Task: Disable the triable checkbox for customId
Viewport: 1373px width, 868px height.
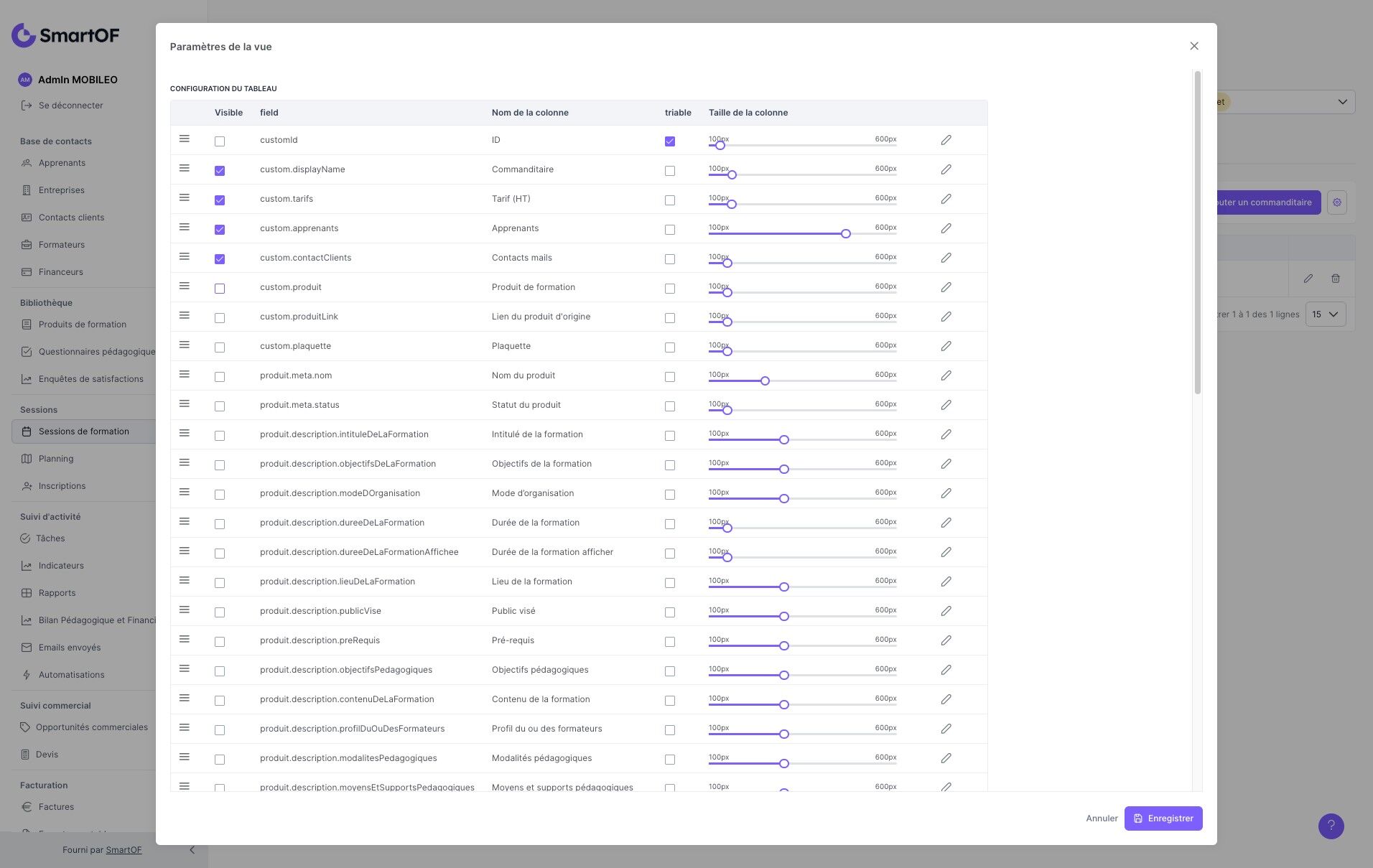Action: coord(670,141)
